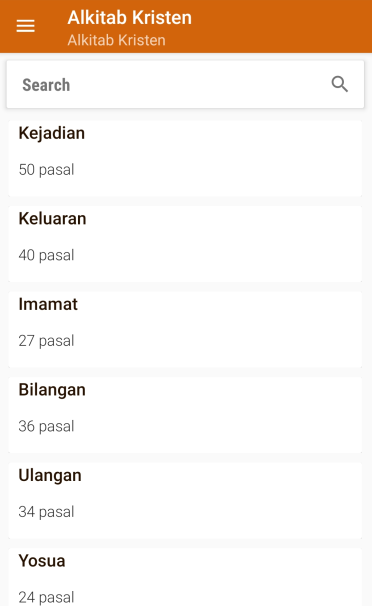Focus the Search text field

(x=185, y=84)
